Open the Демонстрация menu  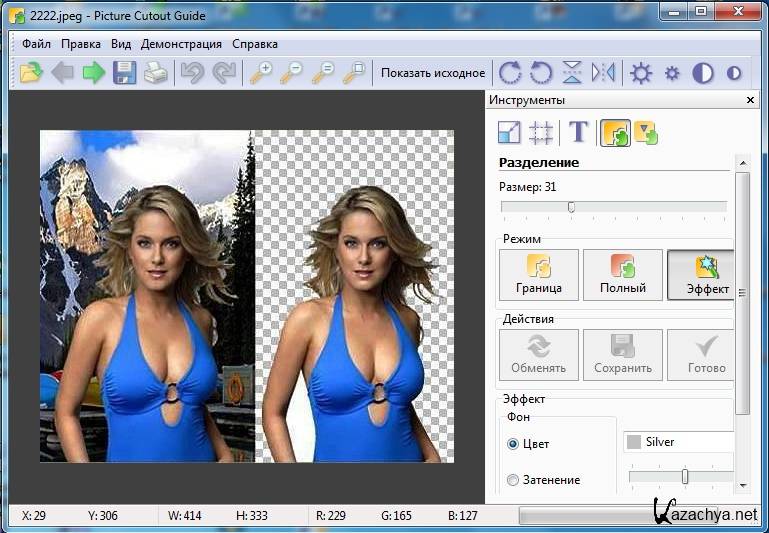pyautogui.click(x=181, y=44)
